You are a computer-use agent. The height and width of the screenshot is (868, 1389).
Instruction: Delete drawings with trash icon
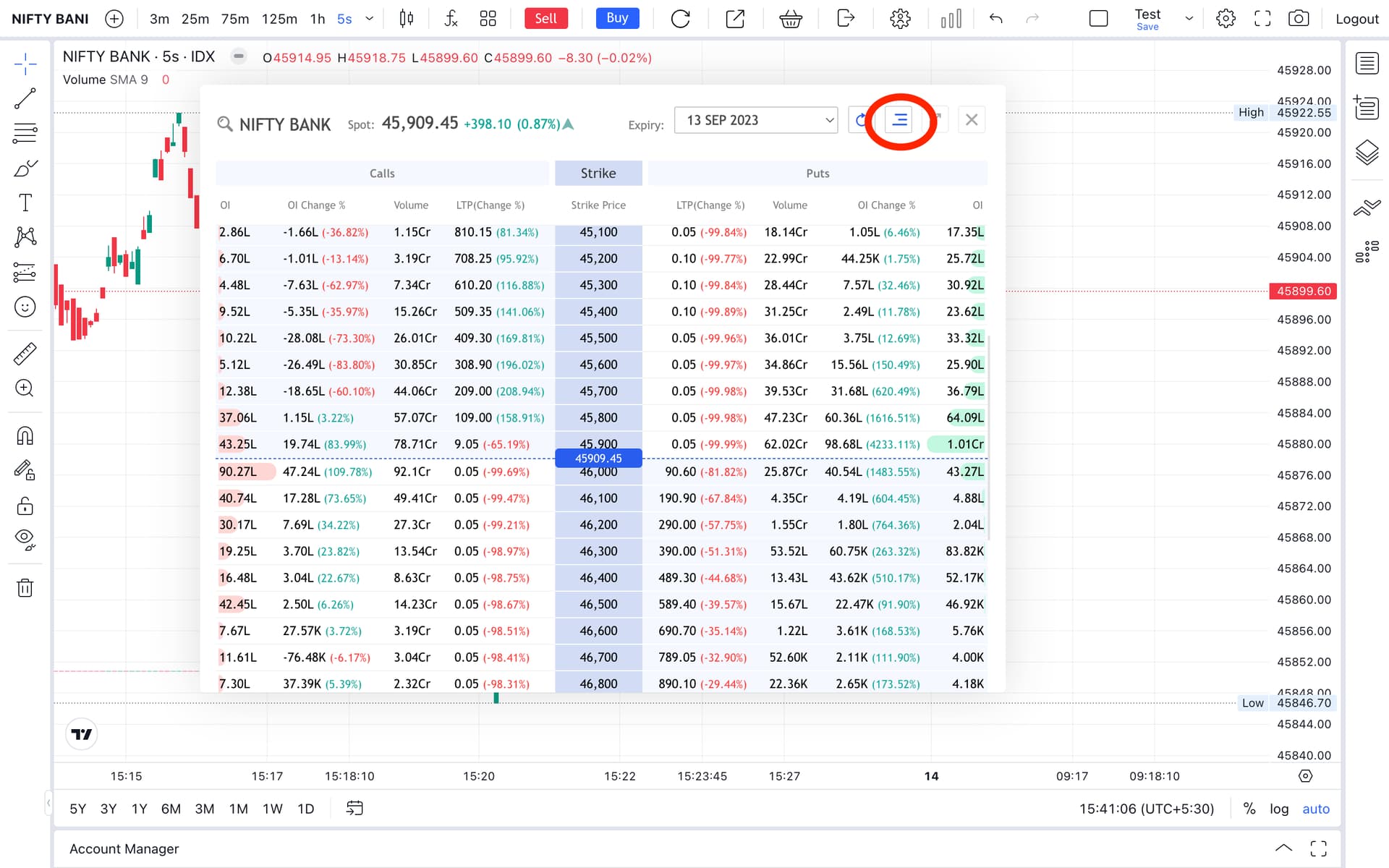click(x=25, y=587)
